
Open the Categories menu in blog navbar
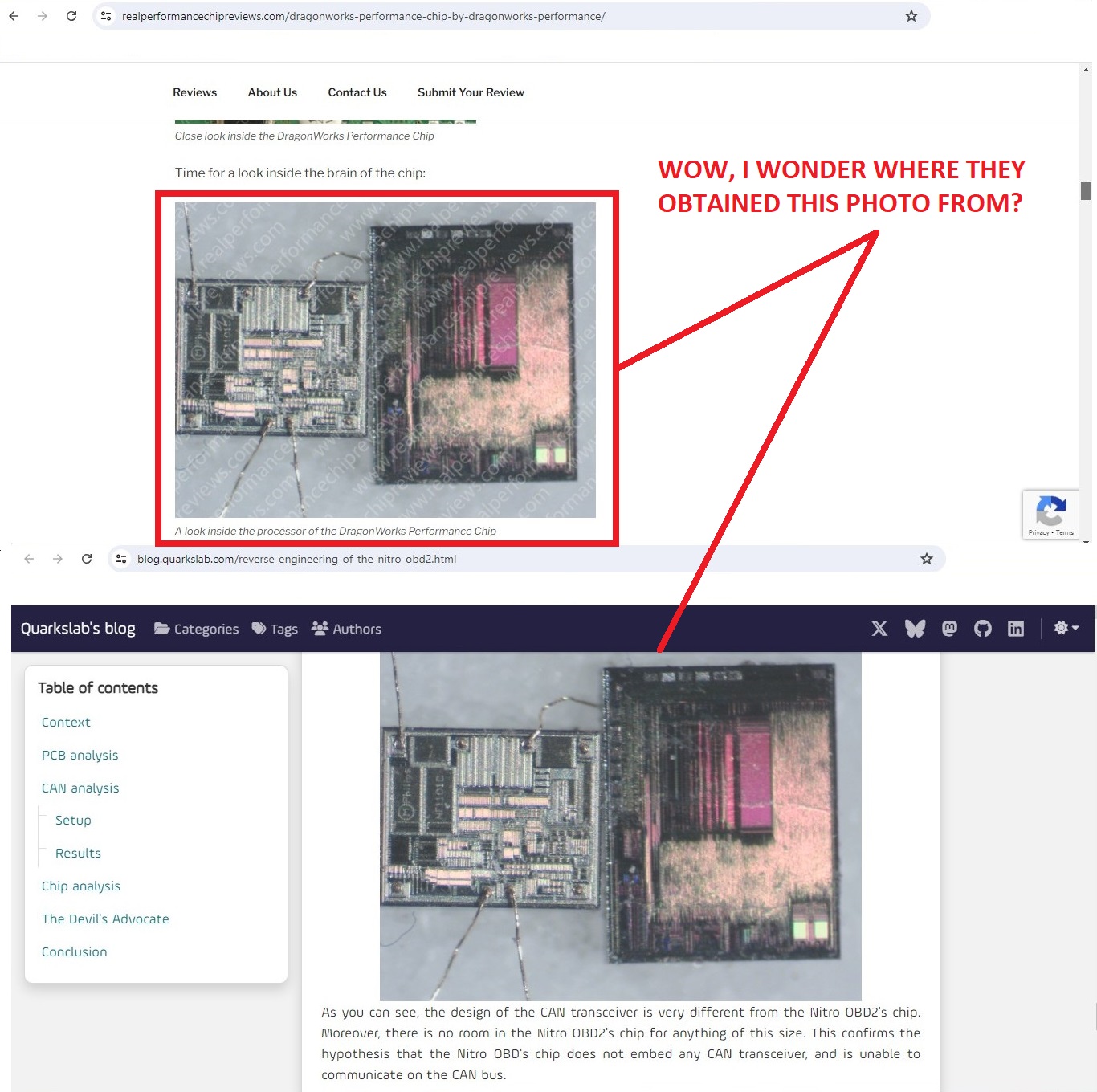click(x=197, y=629)
